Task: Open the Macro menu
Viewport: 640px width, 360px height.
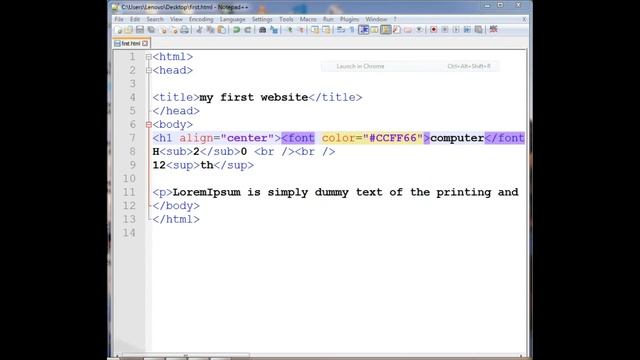Action: [308, 20]
